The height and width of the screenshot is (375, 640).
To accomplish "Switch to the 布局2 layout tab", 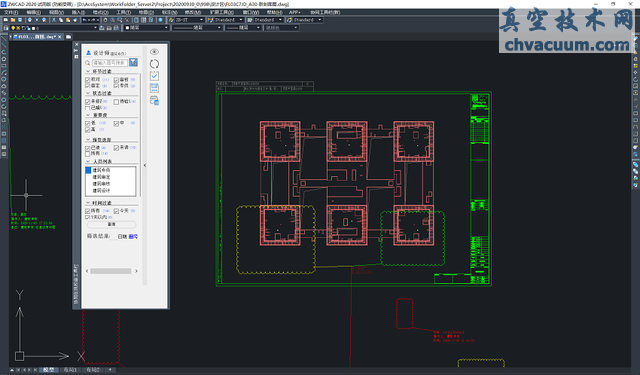I will point(93,370).
